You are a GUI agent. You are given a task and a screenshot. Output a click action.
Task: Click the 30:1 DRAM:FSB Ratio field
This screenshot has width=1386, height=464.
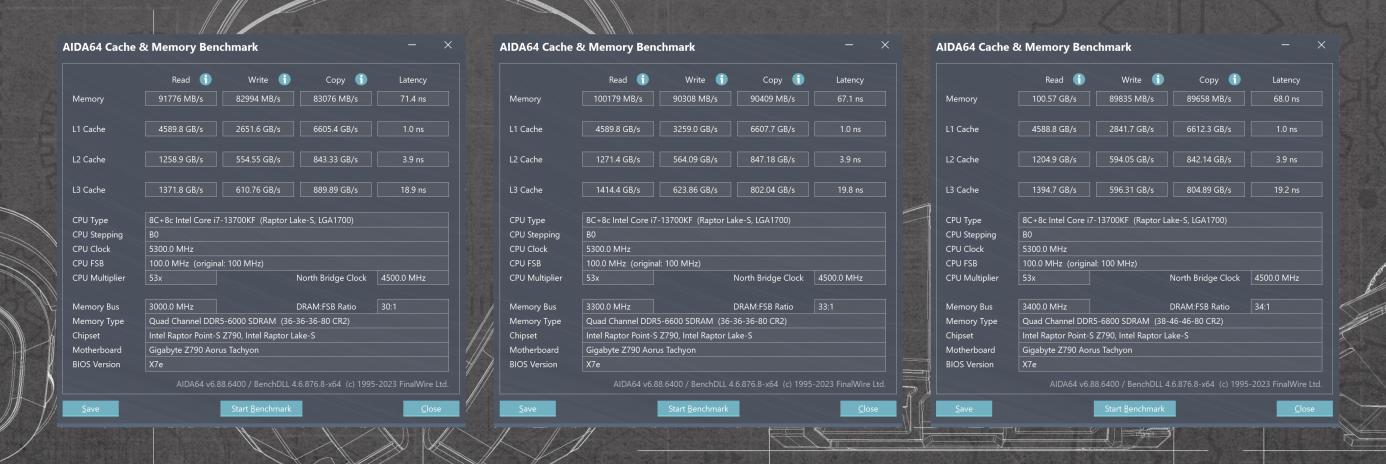[x=413, y=306]
